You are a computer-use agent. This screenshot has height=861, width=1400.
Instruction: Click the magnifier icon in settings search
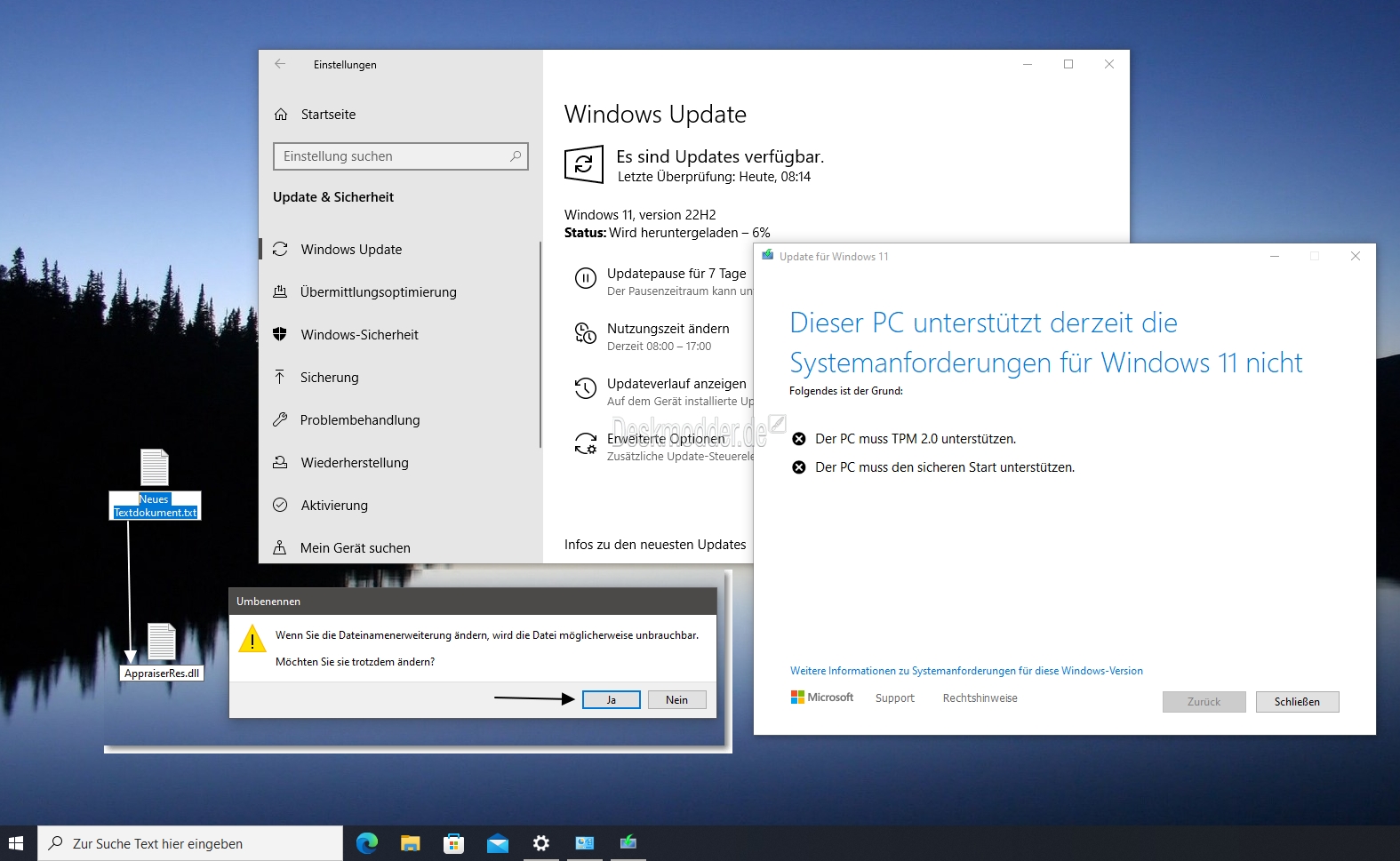coord(516,156)
